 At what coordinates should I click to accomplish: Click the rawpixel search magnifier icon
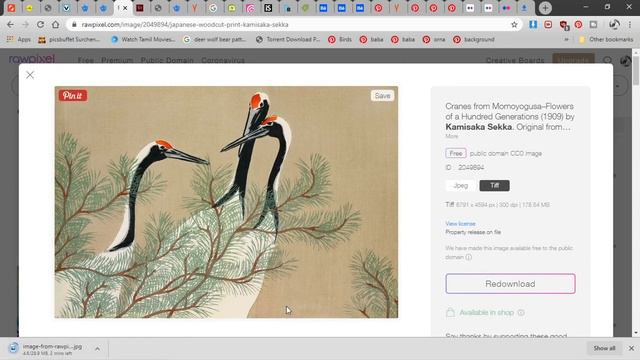[607, 60]
